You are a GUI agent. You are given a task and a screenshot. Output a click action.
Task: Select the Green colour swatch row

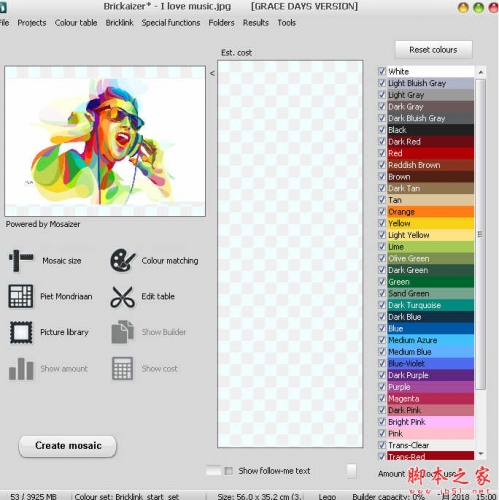pyautogui.click(x=431, y=282)
